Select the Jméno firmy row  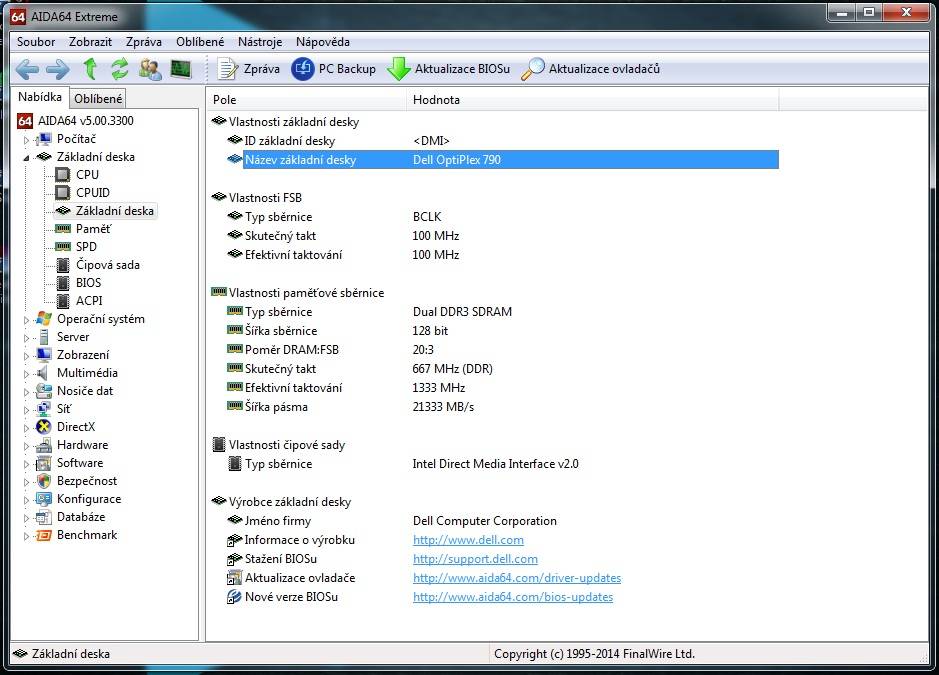point(503,521)
